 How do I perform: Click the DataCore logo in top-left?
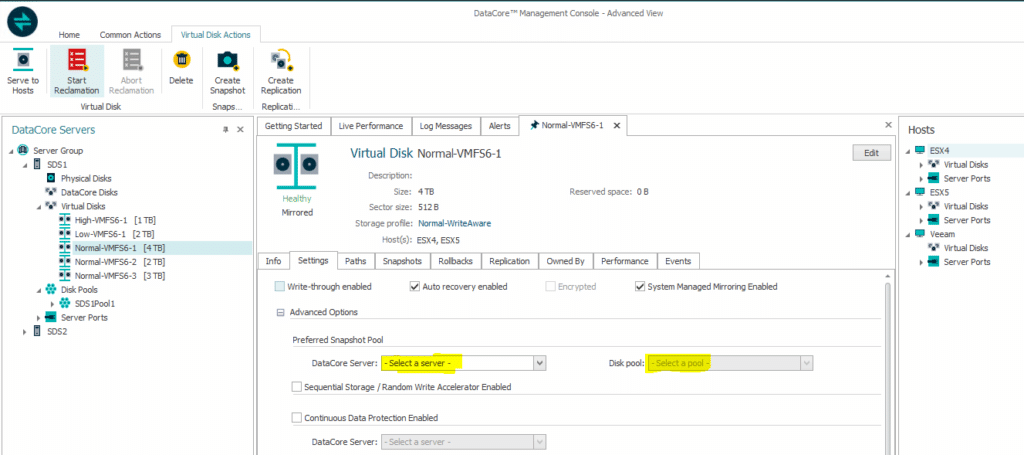tap(23, 22)
